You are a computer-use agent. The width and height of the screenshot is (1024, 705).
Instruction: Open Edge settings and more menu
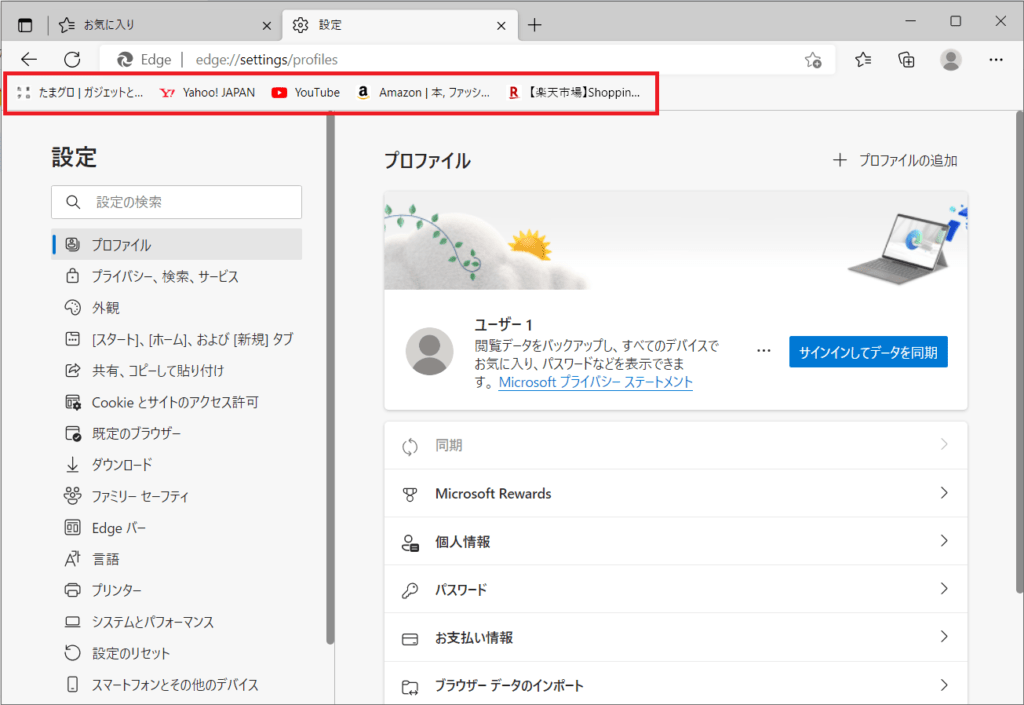click(x=995, y=60)
